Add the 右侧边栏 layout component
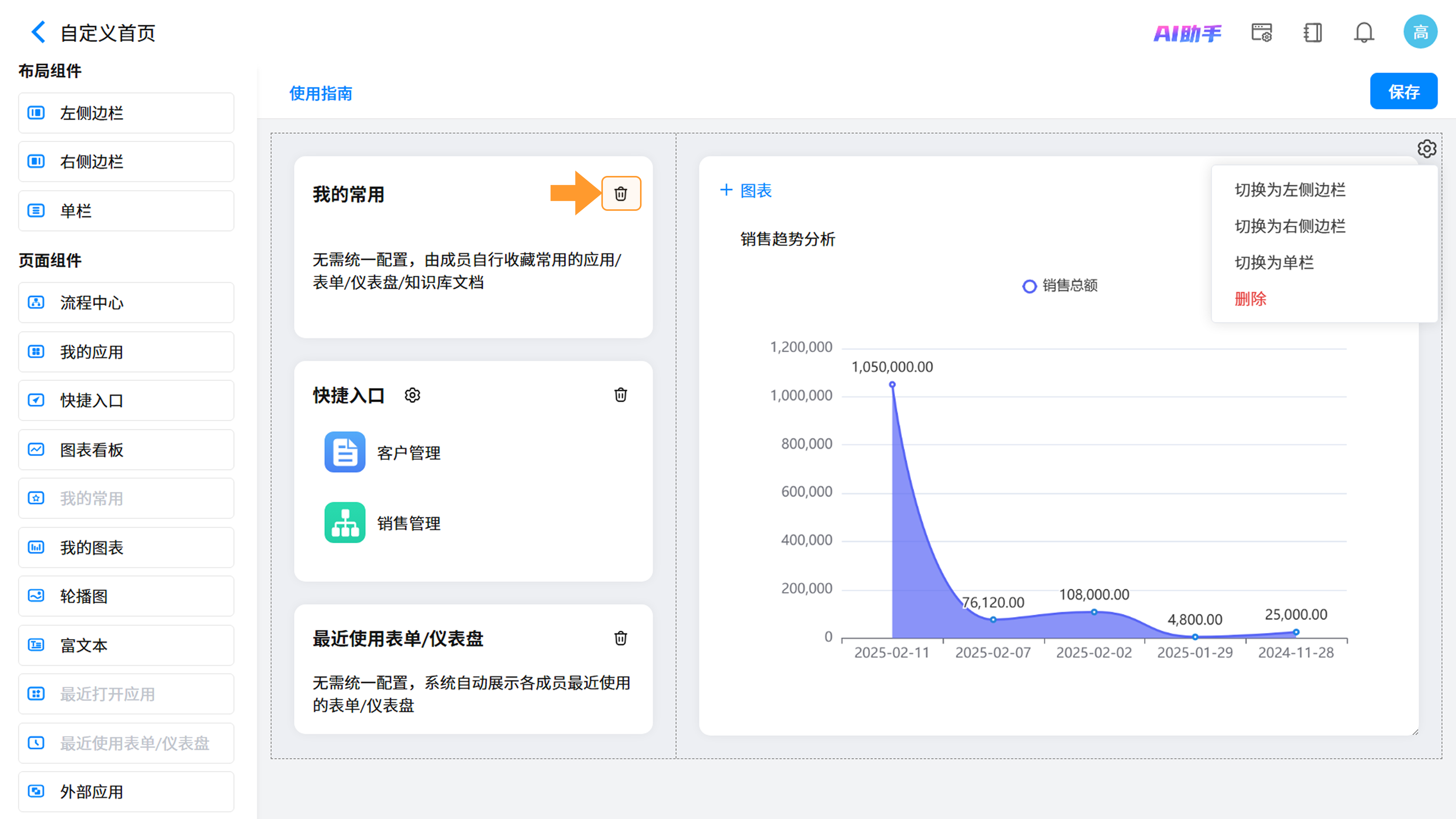 pos(126,162)
